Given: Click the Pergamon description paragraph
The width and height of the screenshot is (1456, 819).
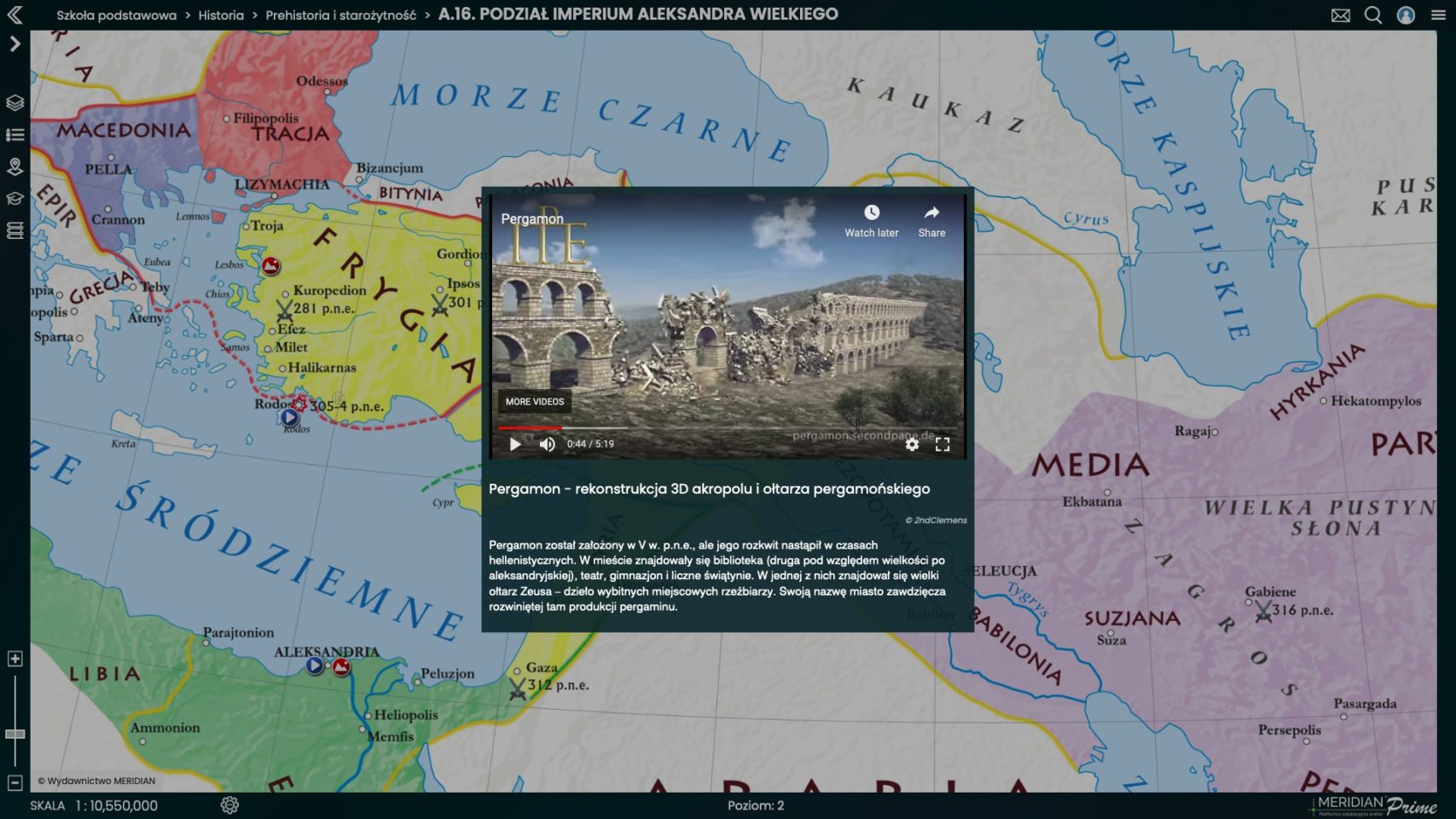Looking at the screenshot, I should point(717,576).
